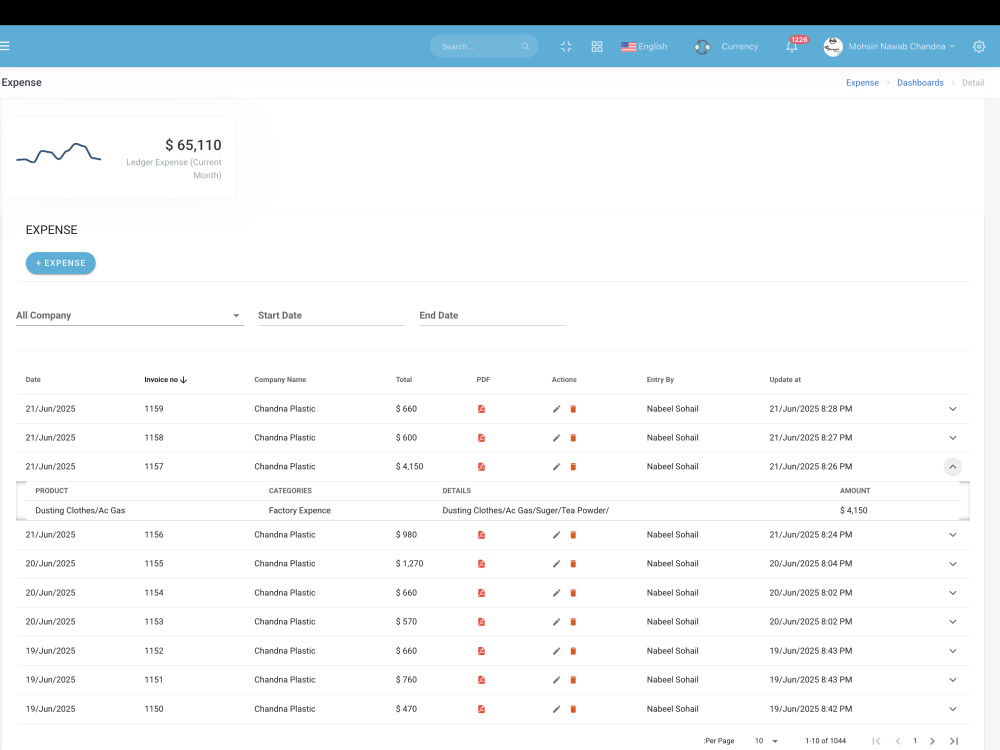
Task: Sort by Company Name column header
Action: 280,379
